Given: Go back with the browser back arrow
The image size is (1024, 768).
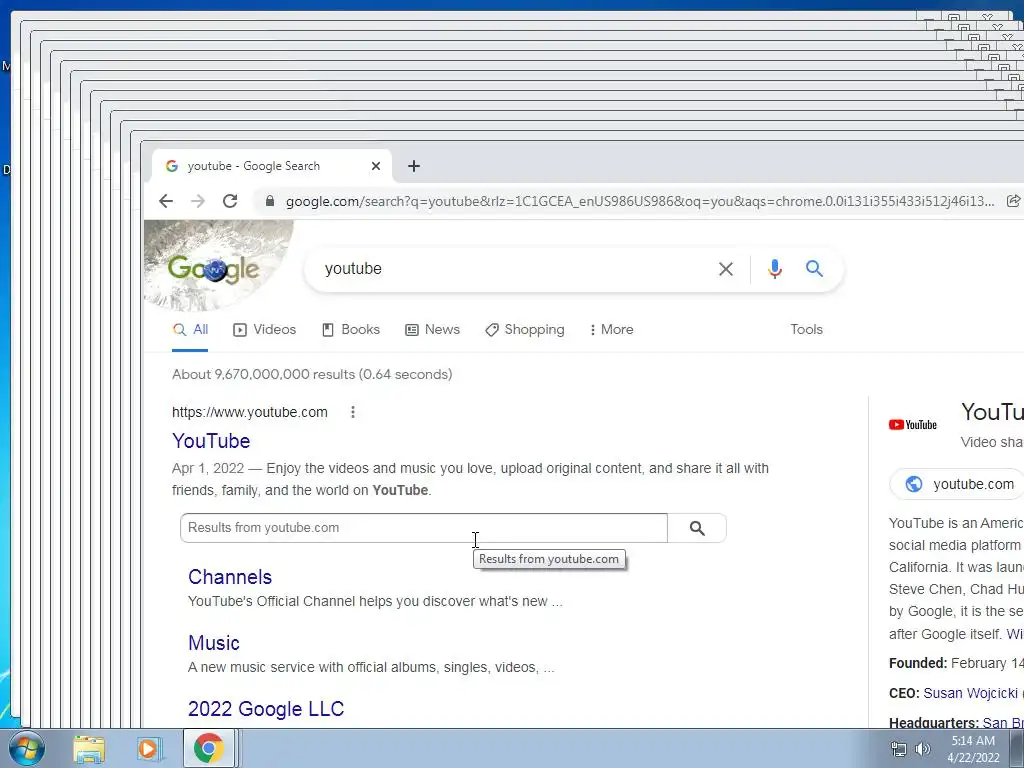Looking at the screenshot, I should click(x=166, y=201).
